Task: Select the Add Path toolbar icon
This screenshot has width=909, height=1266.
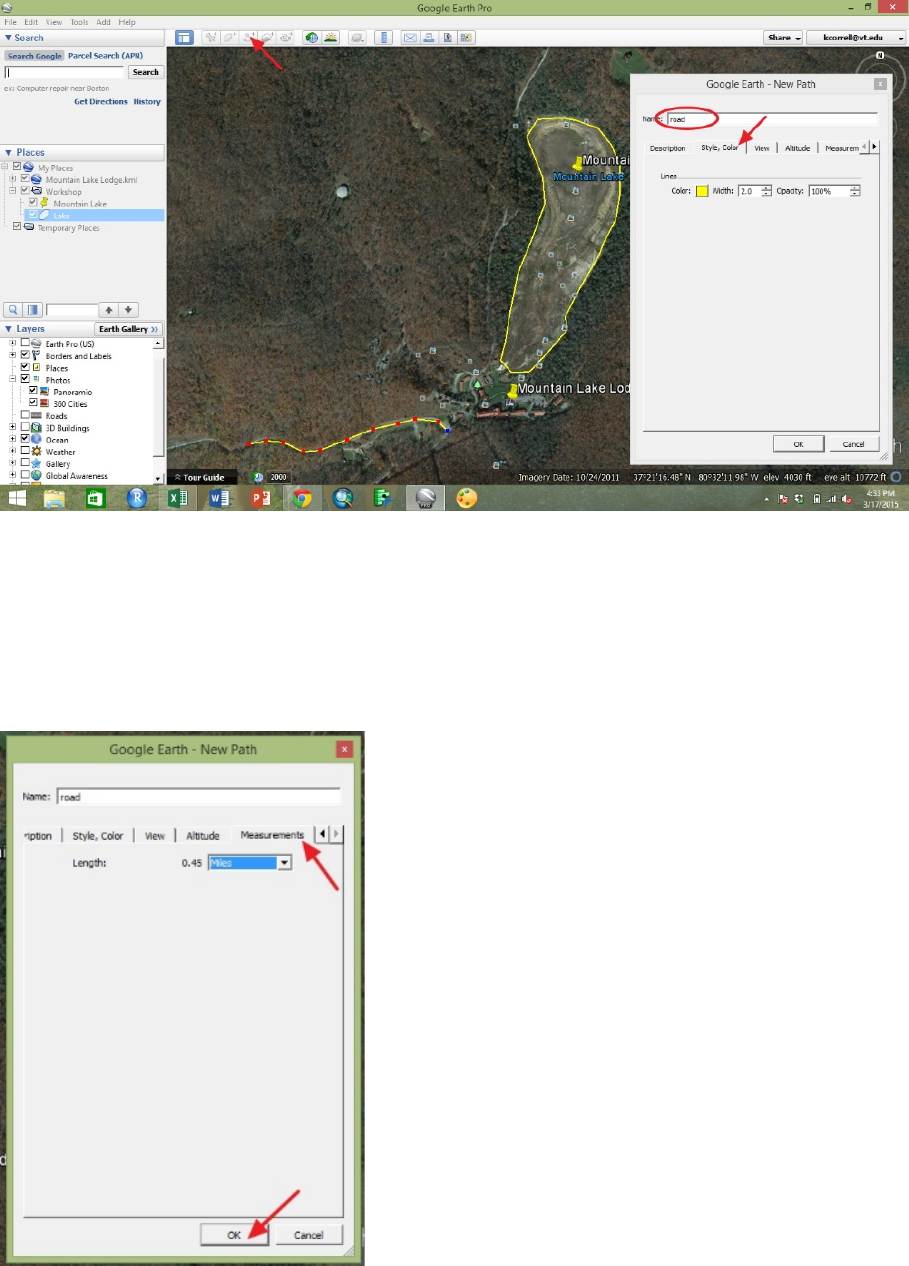Action: tap(248, 37)
